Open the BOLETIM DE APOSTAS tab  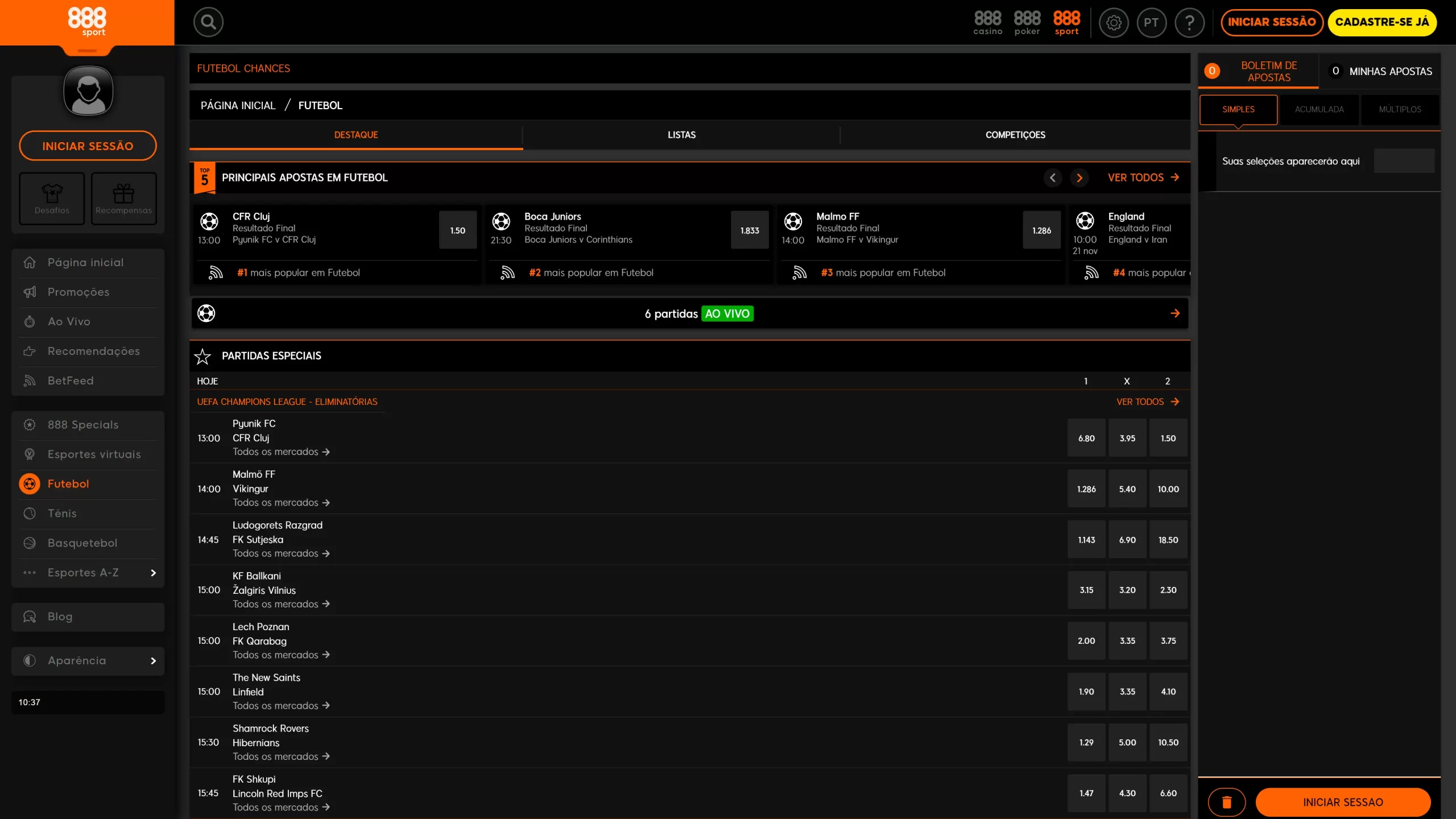(1258, 71)
